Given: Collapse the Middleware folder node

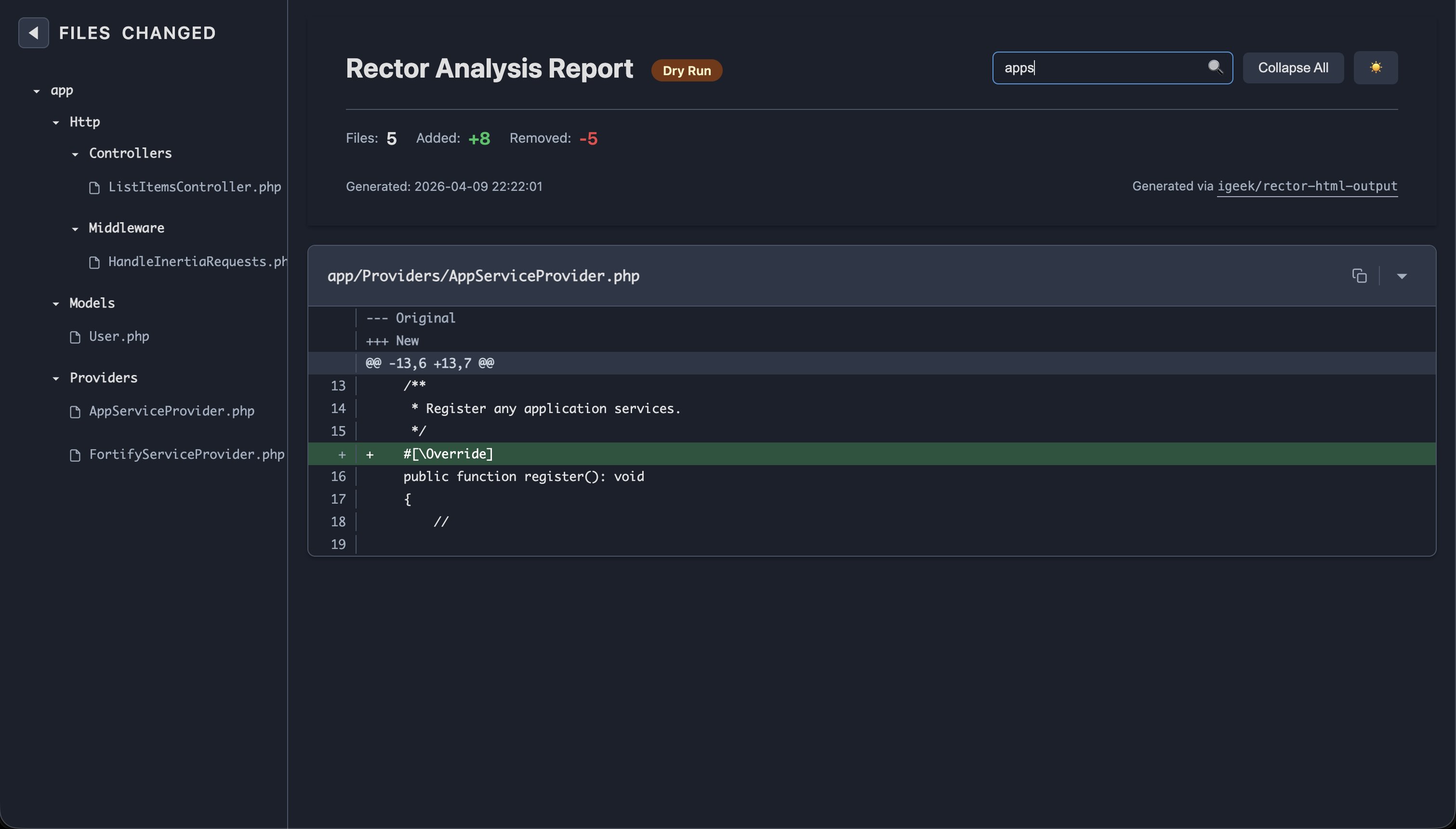Looking at the screenshot, I should click(75, 228).
